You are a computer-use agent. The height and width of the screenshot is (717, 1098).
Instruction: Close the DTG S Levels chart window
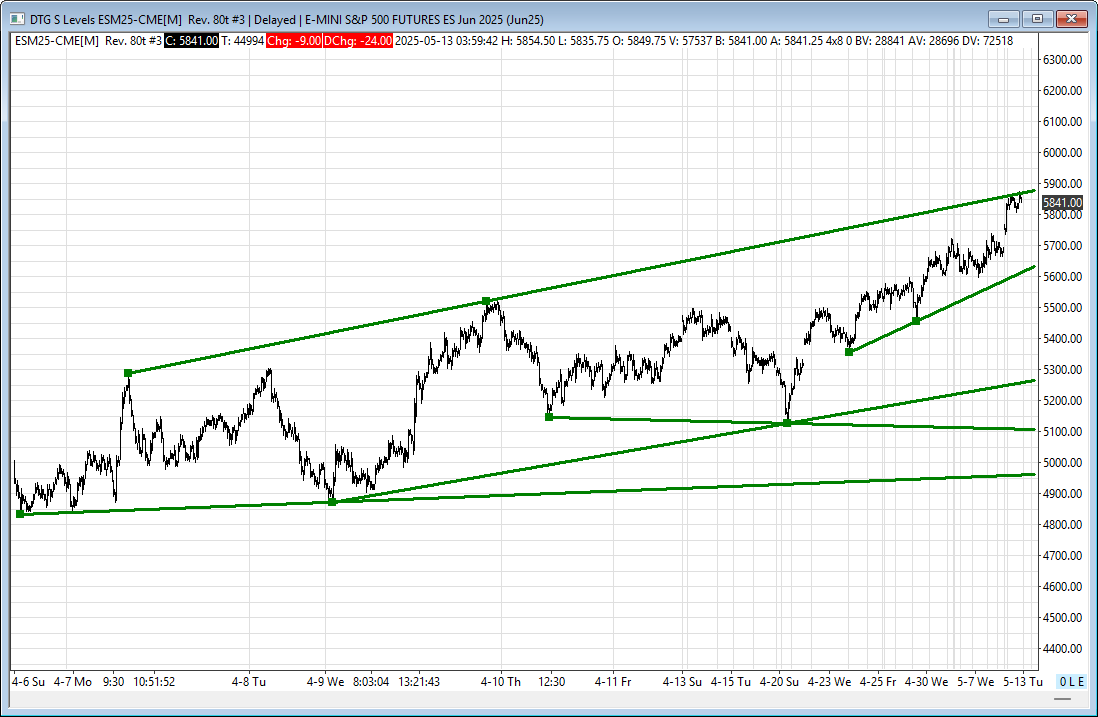coord(1071,19)
